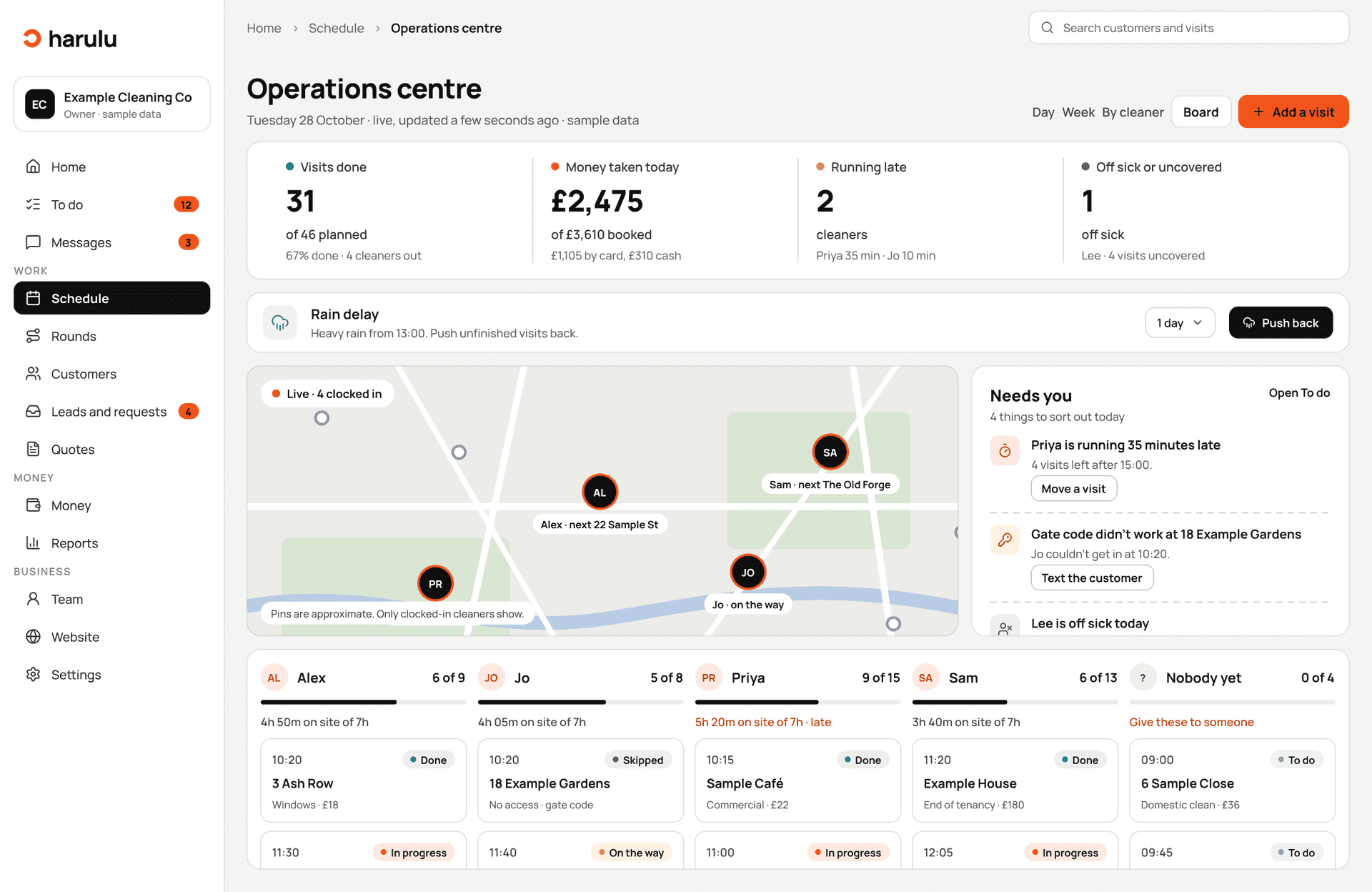Click Text the customer button
This screenshot has height=892, width=1372.
(x=1091, y=578)
